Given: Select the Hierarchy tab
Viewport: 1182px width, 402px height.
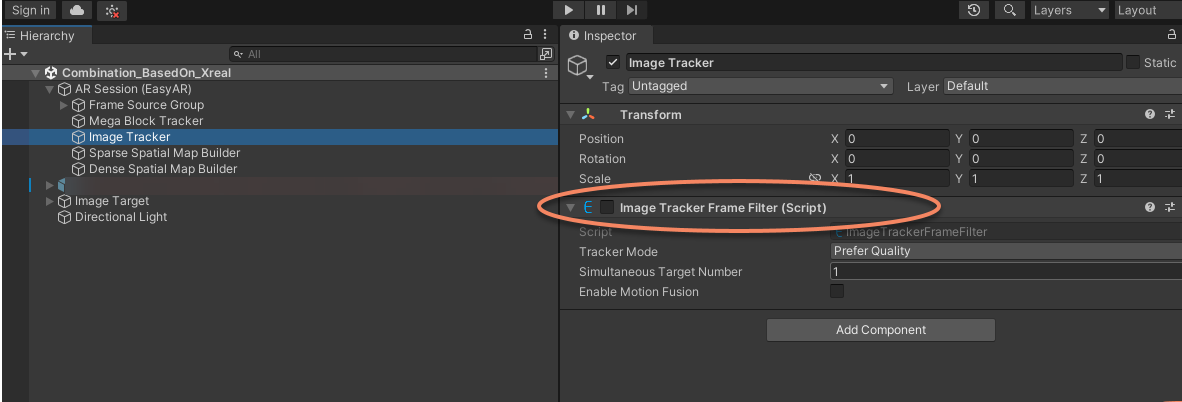Looking at the screenshot, I should 46,35.
